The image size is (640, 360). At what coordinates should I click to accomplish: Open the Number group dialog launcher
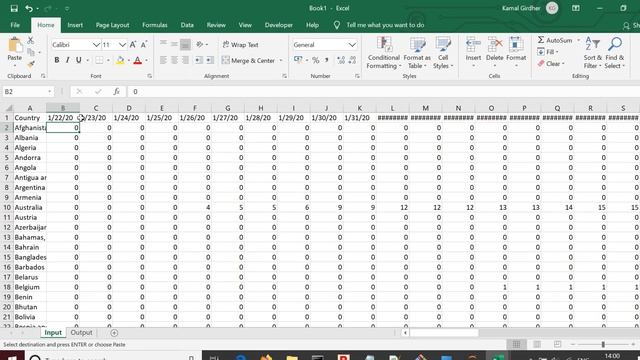(x=357, y=76)
